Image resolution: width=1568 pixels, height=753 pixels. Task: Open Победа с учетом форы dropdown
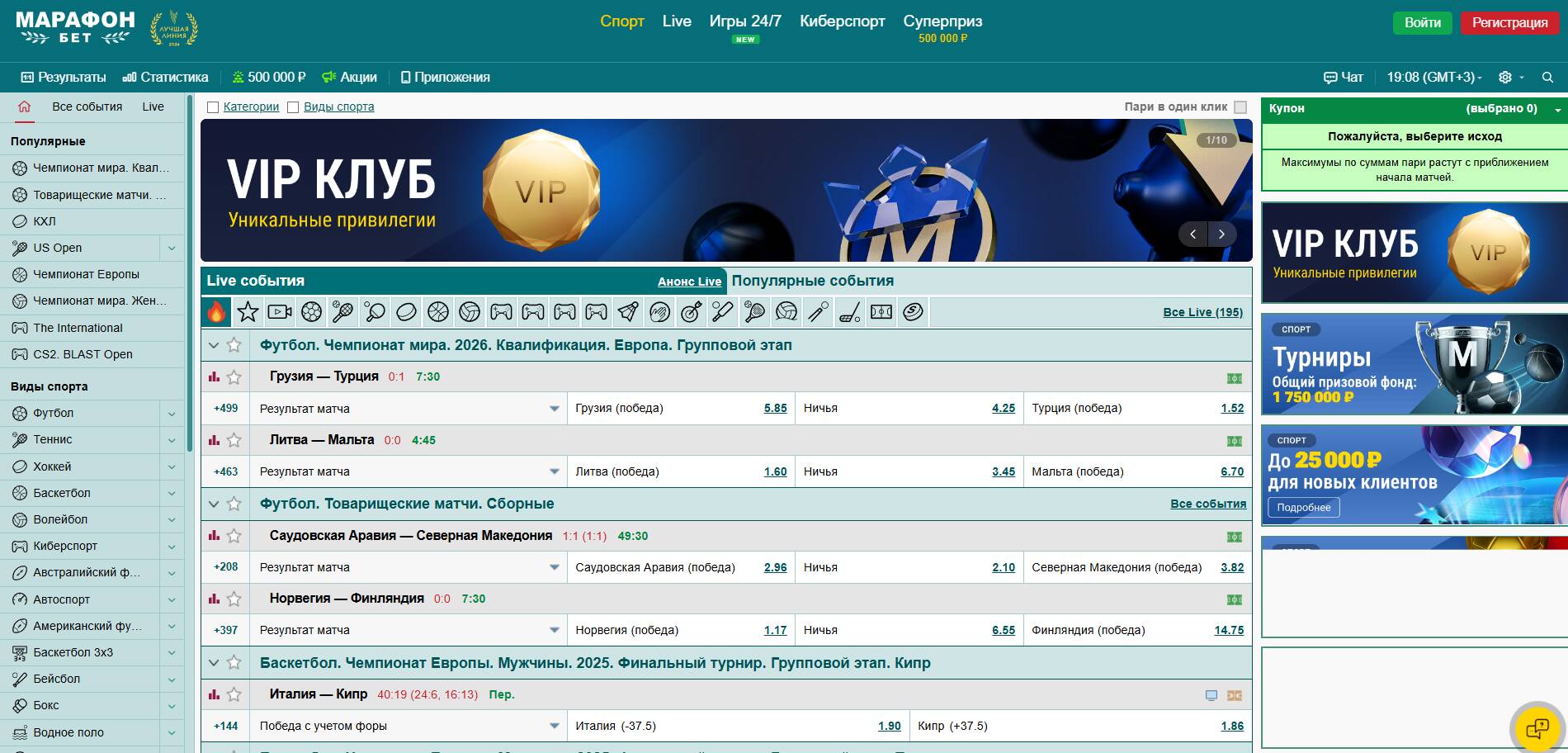click(x=409, y=726)
